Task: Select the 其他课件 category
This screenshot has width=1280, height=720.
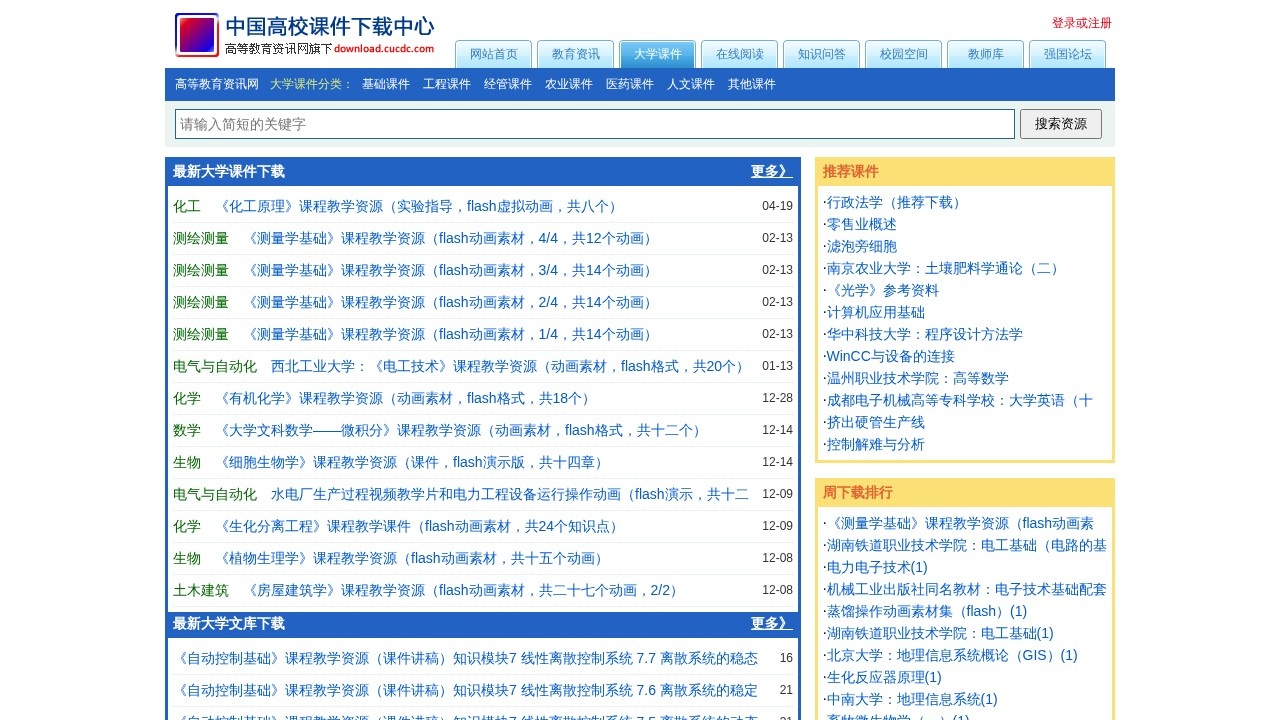Action: tap(752, 84)
